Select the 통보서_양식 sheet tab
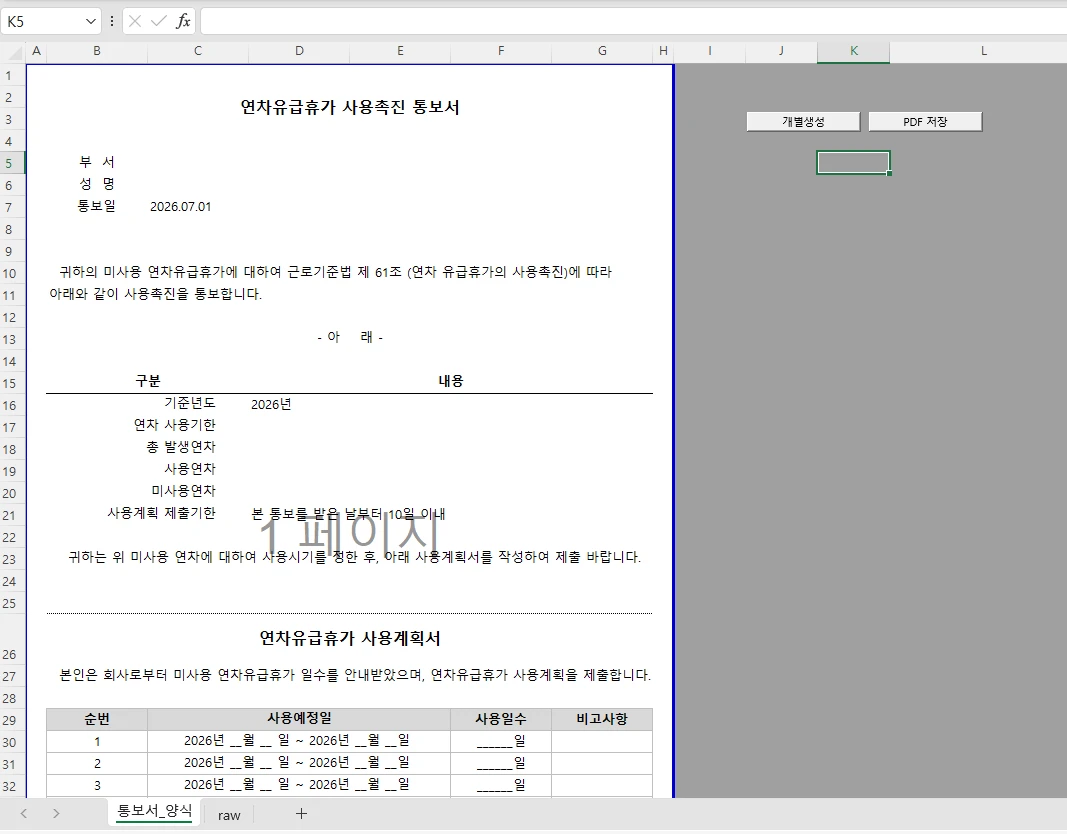 coord(154,812)
